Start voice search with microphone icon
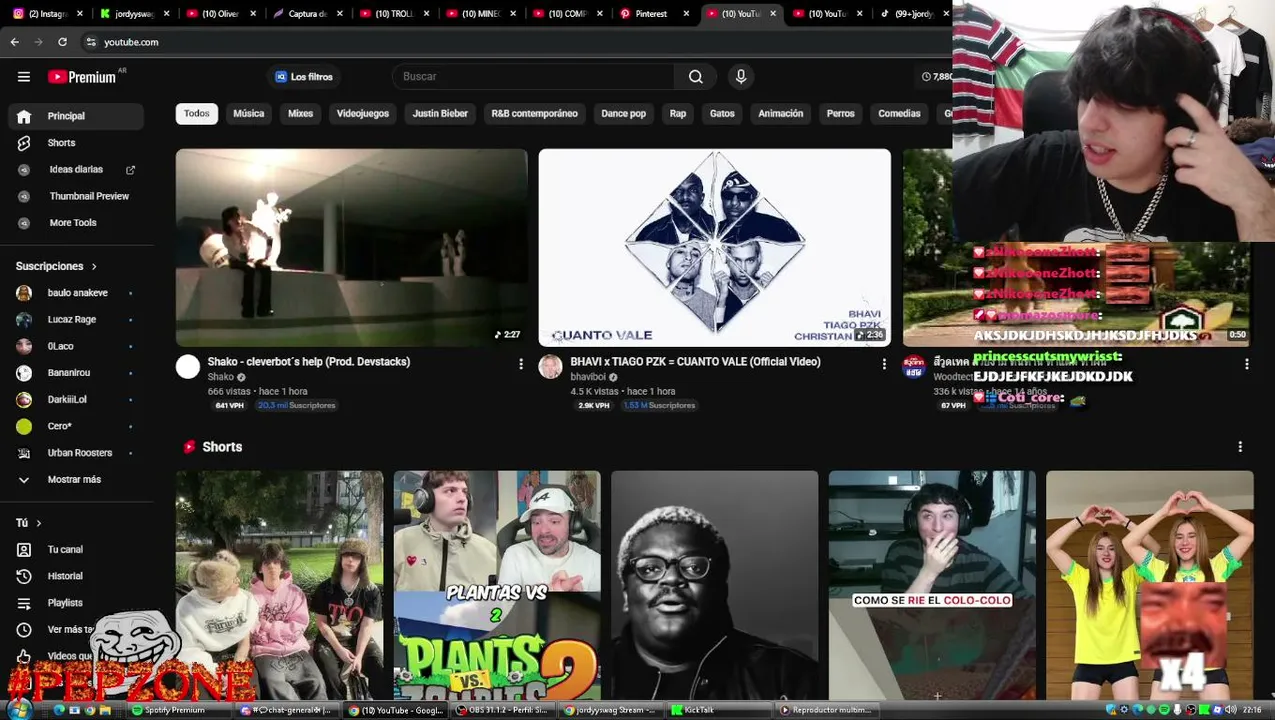Screen dimensions: 1275x720 coord(741,77)
